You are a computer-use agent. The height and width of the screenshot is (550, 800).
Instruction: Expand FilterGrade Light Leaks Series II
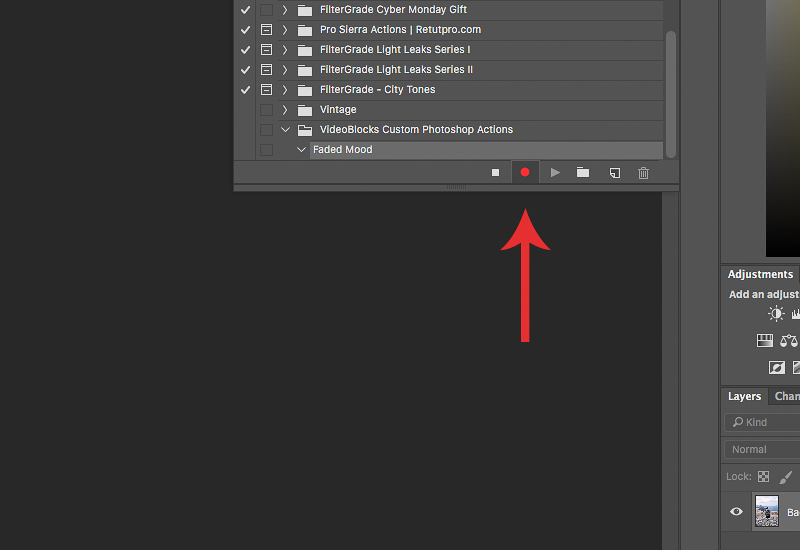[285, 69]
